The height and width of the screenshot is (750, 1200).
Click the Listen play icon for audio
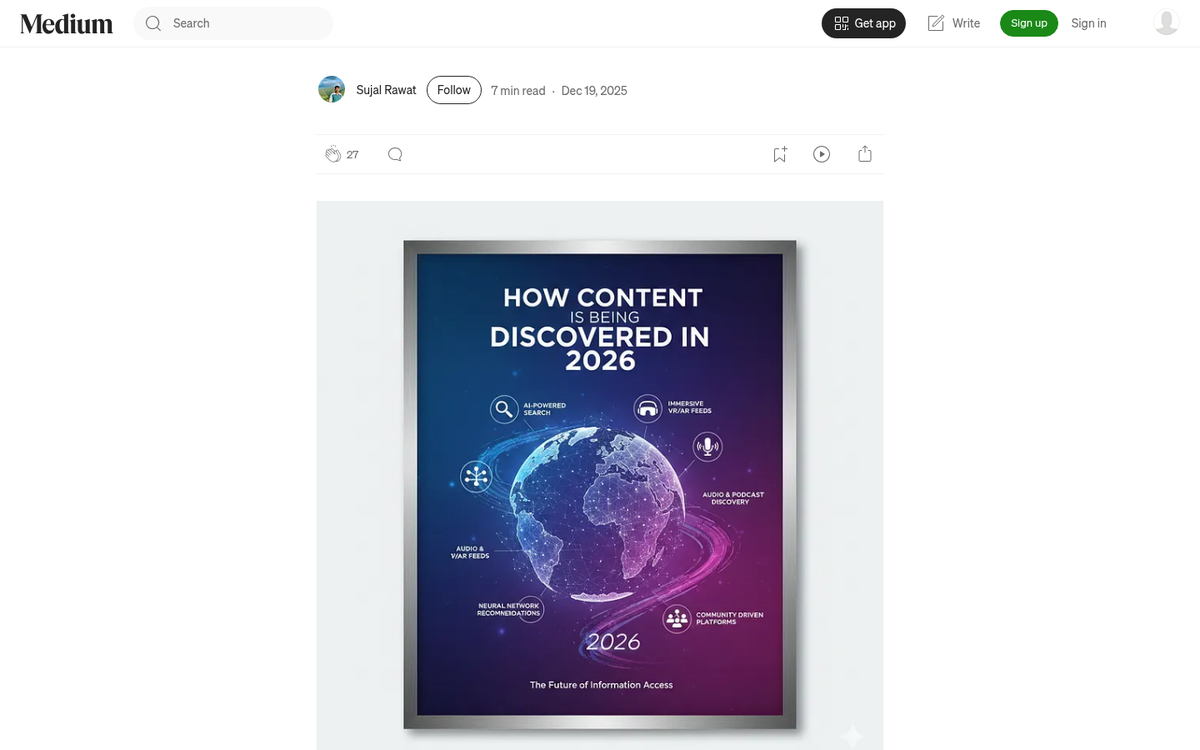click(821, 153)
